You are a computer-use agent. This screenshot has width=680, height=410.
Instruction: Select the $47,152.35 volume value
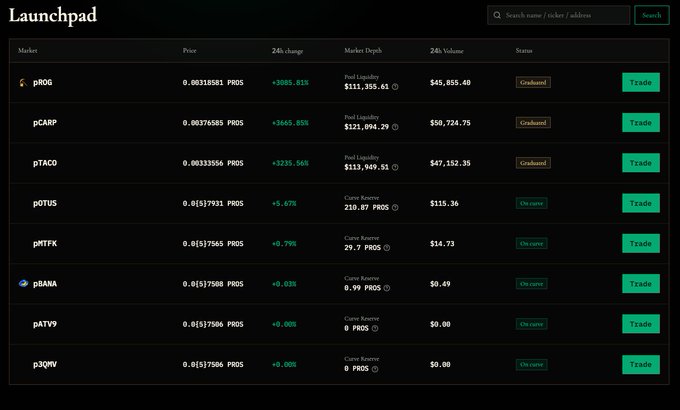click(450, 163)
